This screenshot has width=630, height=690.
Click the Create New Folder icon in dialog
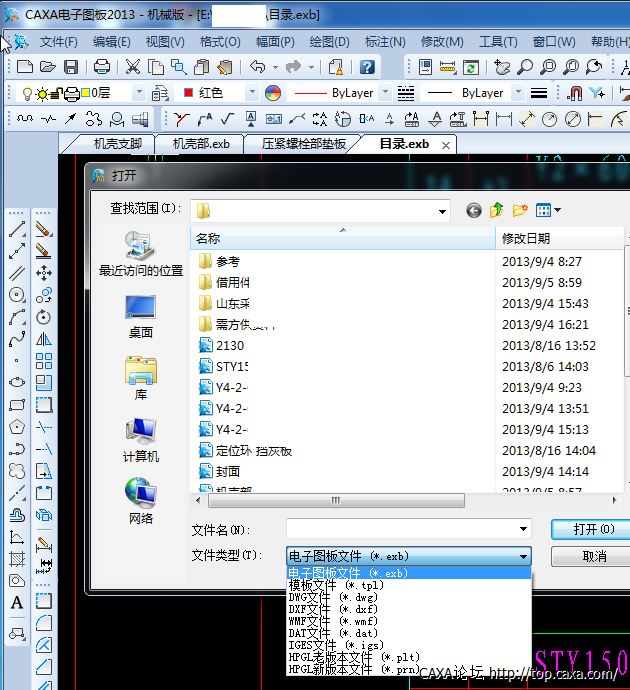click(520, 210)
